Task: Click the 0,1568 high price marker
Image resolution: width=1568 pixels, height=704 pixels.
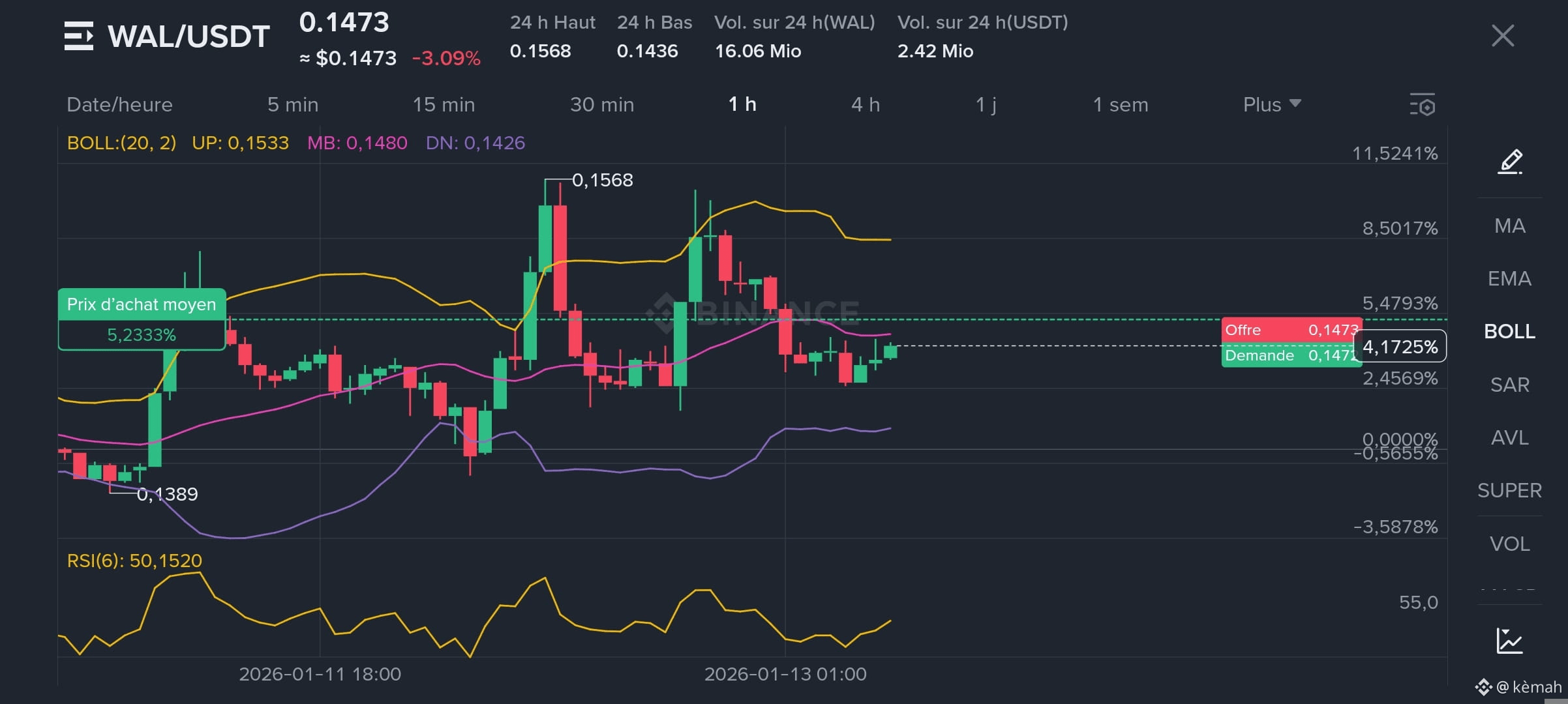Action: coord(602,180)
